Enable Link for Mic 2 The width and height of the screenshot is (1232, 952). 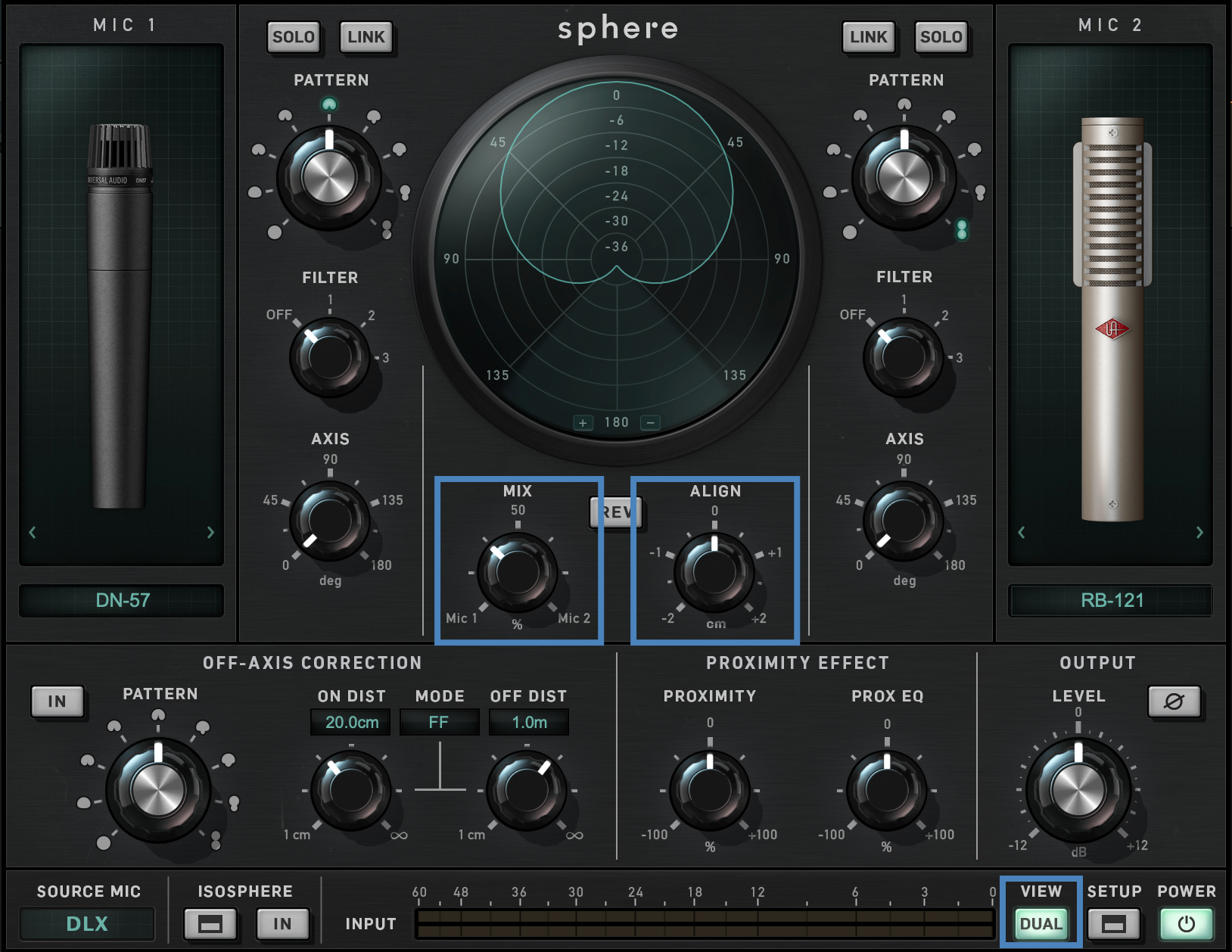point(868,37)
